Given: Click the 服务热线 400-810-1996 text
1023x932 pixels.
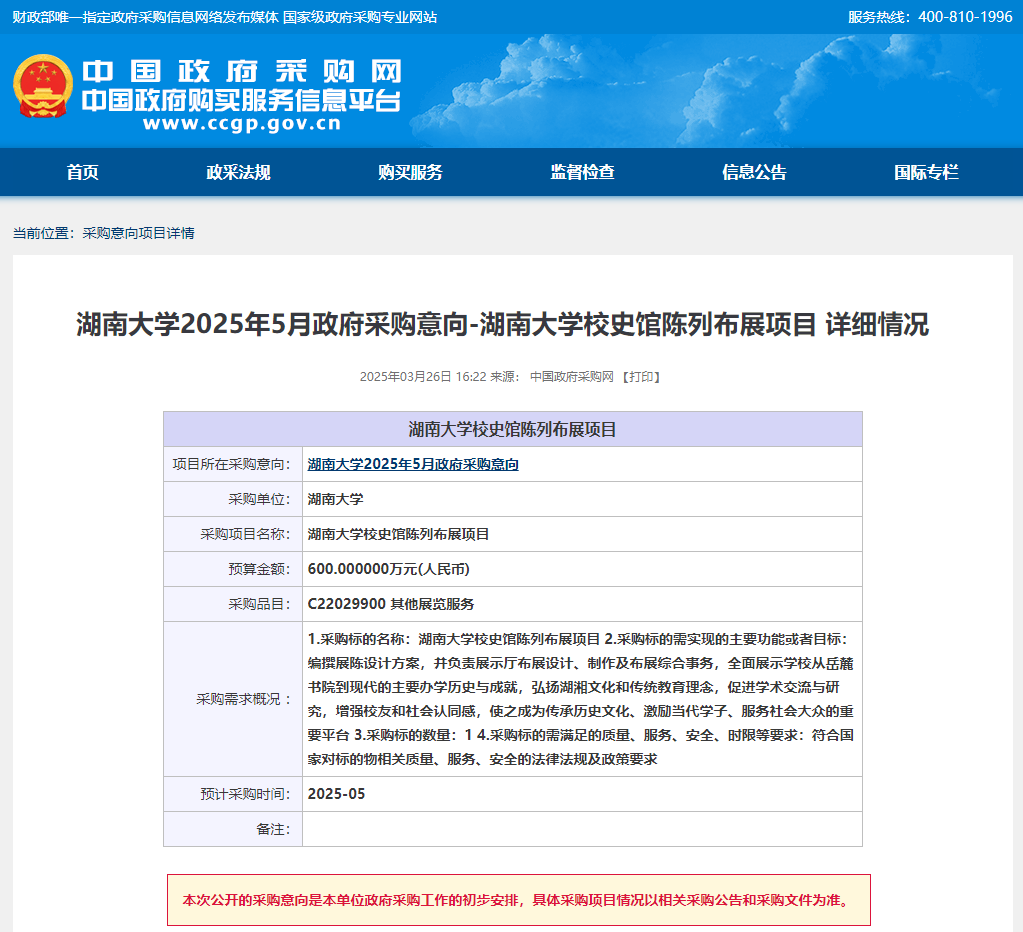Looking at the screenshot, I should coord(930,17).
